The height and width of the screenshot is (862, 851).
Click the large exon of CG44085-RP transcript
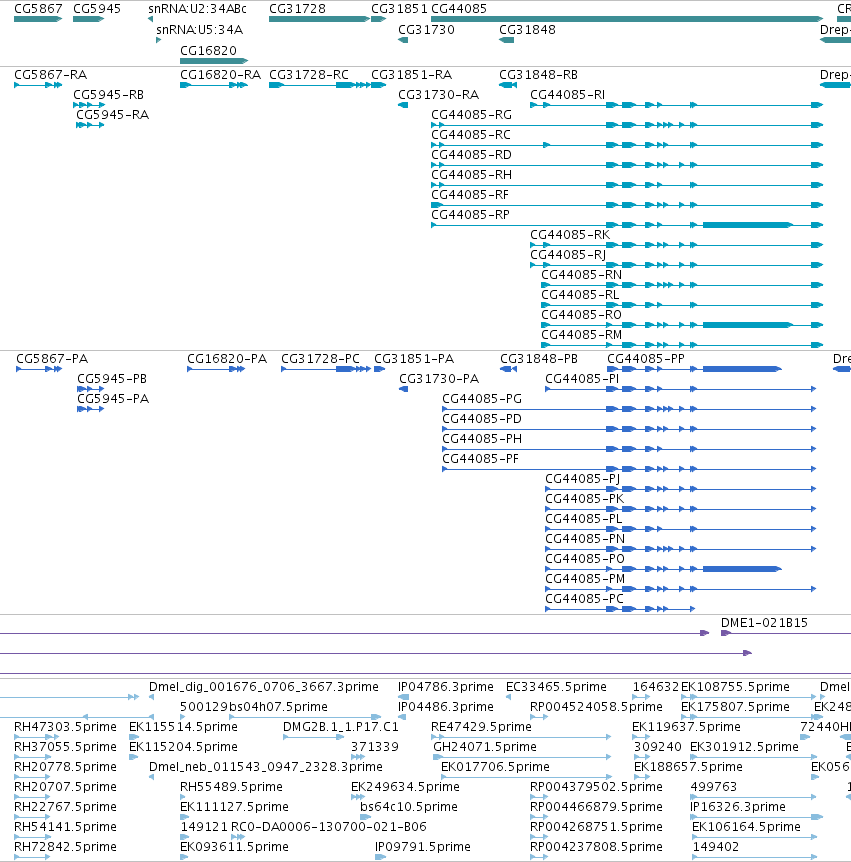coord(747,225)
